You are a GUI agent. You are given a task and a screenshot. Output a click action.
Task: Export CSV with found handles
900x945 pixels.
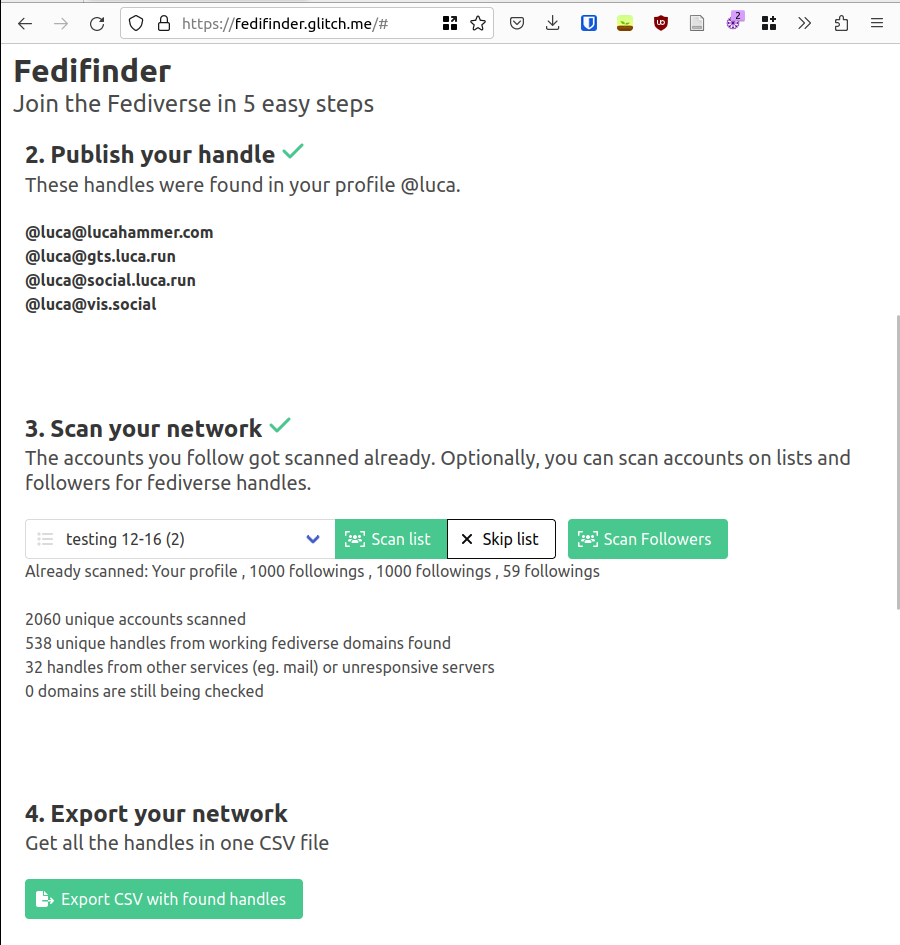(x=164, y=899)
